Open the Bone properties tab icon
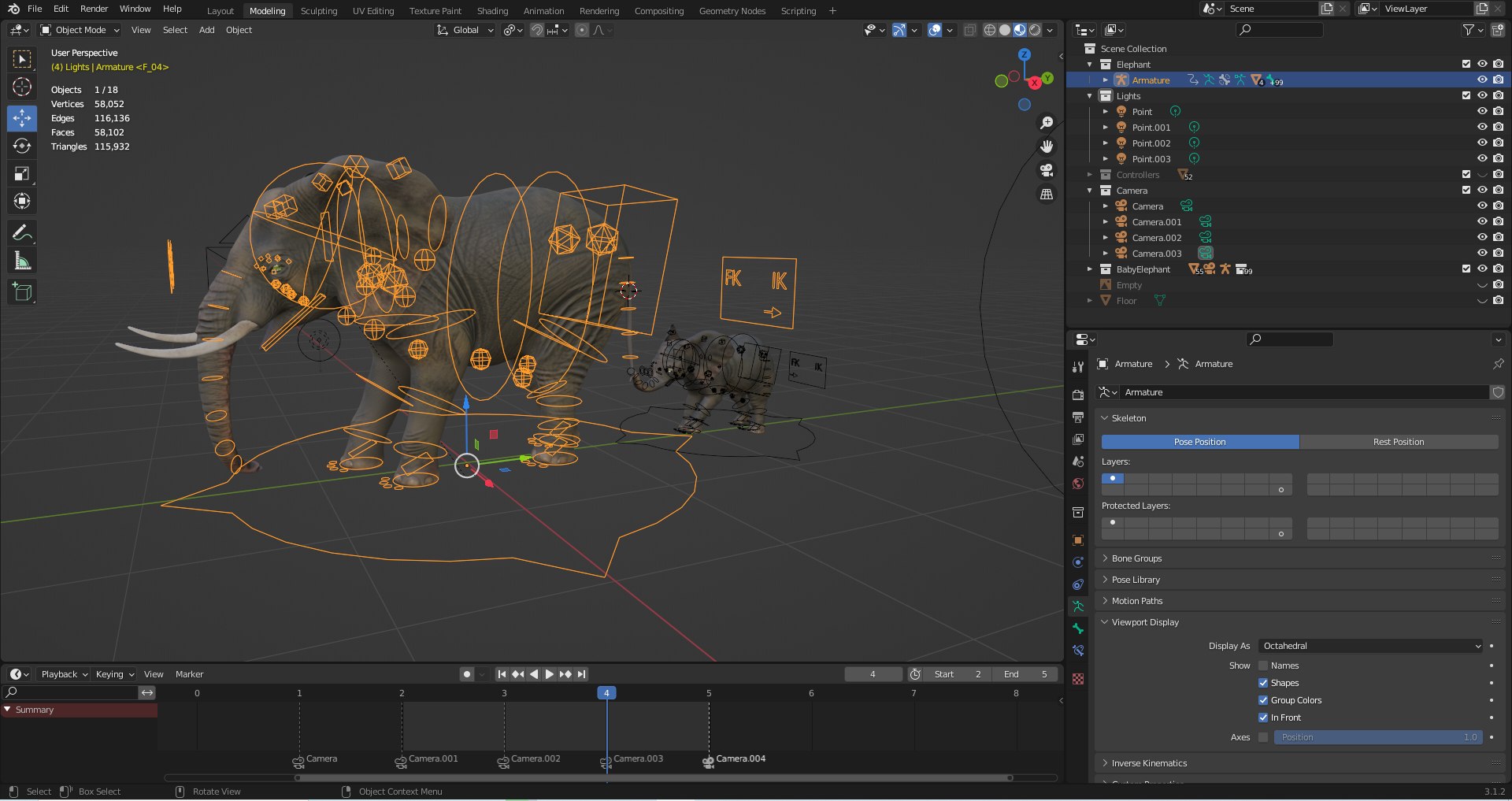Image resolution: width=1512 pixels, height=801 pixels. [1078, 629]
